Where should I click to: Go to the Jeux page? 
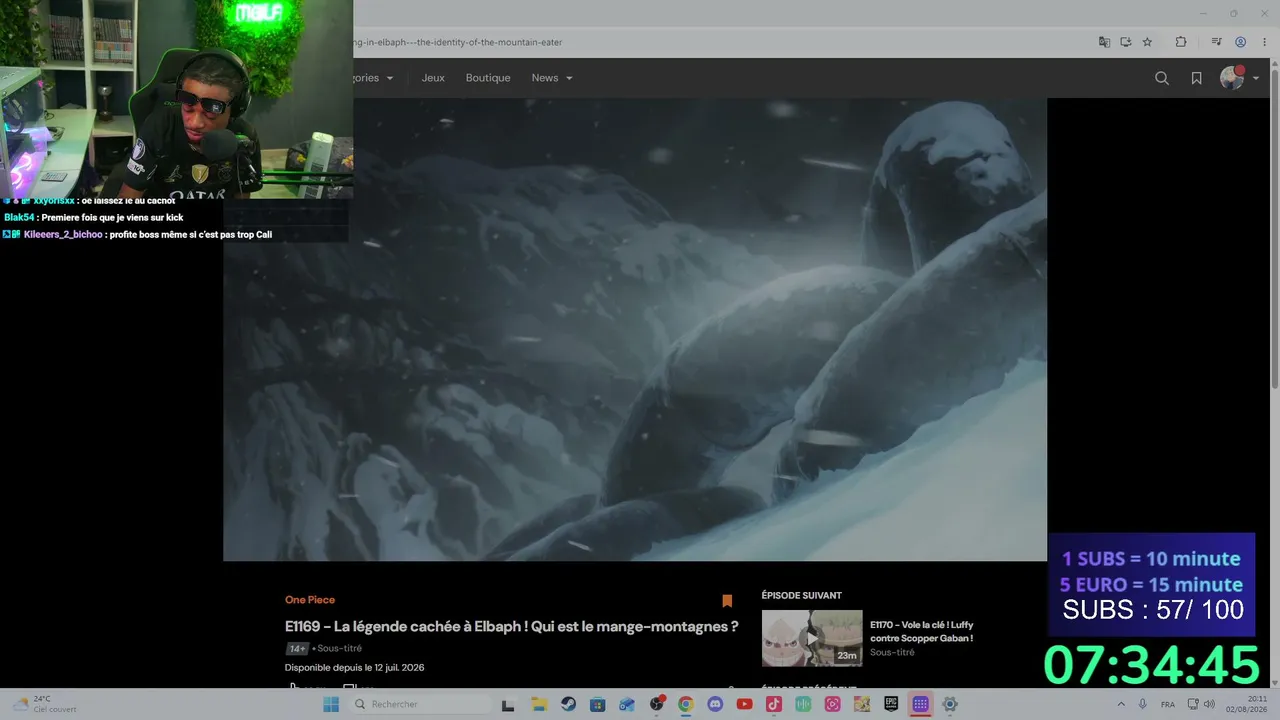pyautogui.click(x=433, y=78)
